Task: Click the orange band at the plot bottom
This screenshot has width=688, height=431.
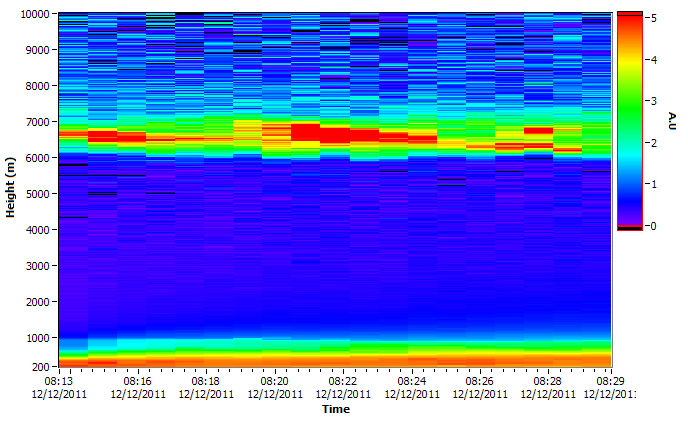Action: tap(335, 359)
